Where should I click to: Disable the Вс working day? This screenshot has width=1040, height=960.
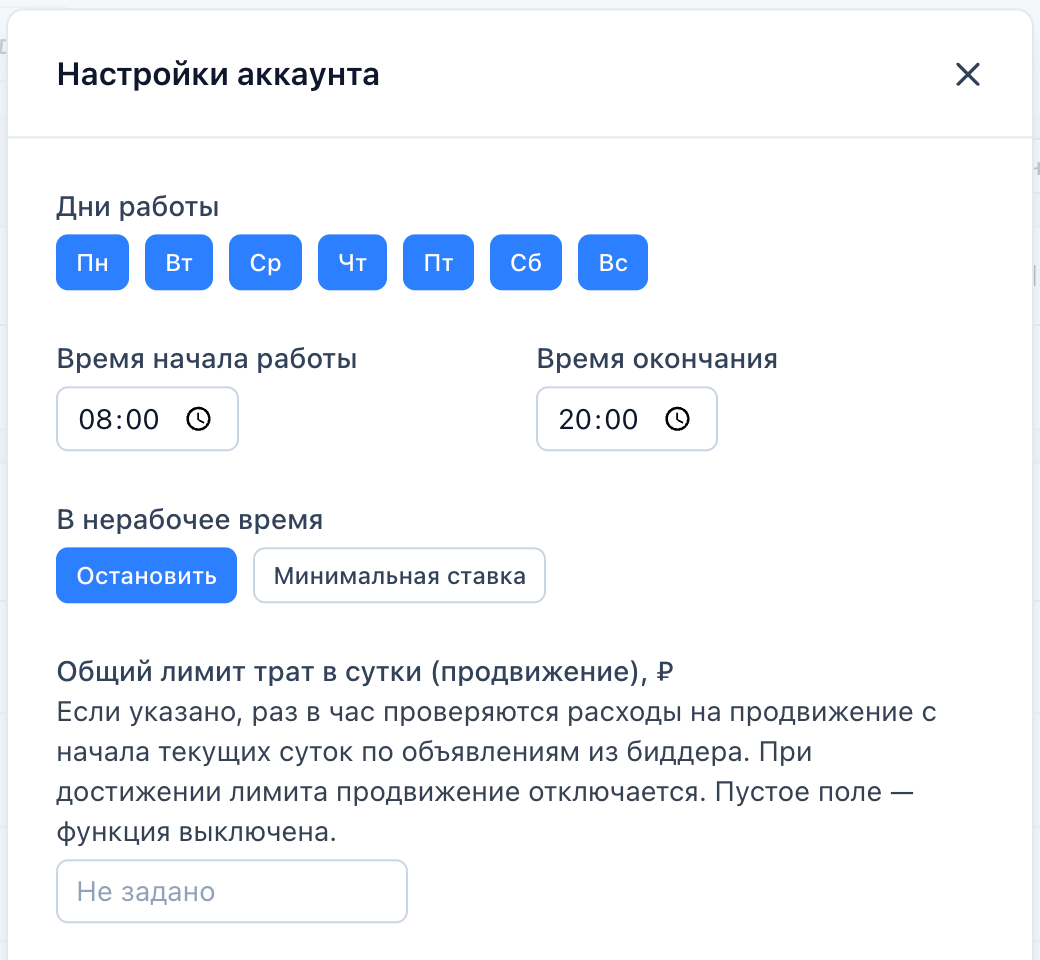[x=613, y=262]
